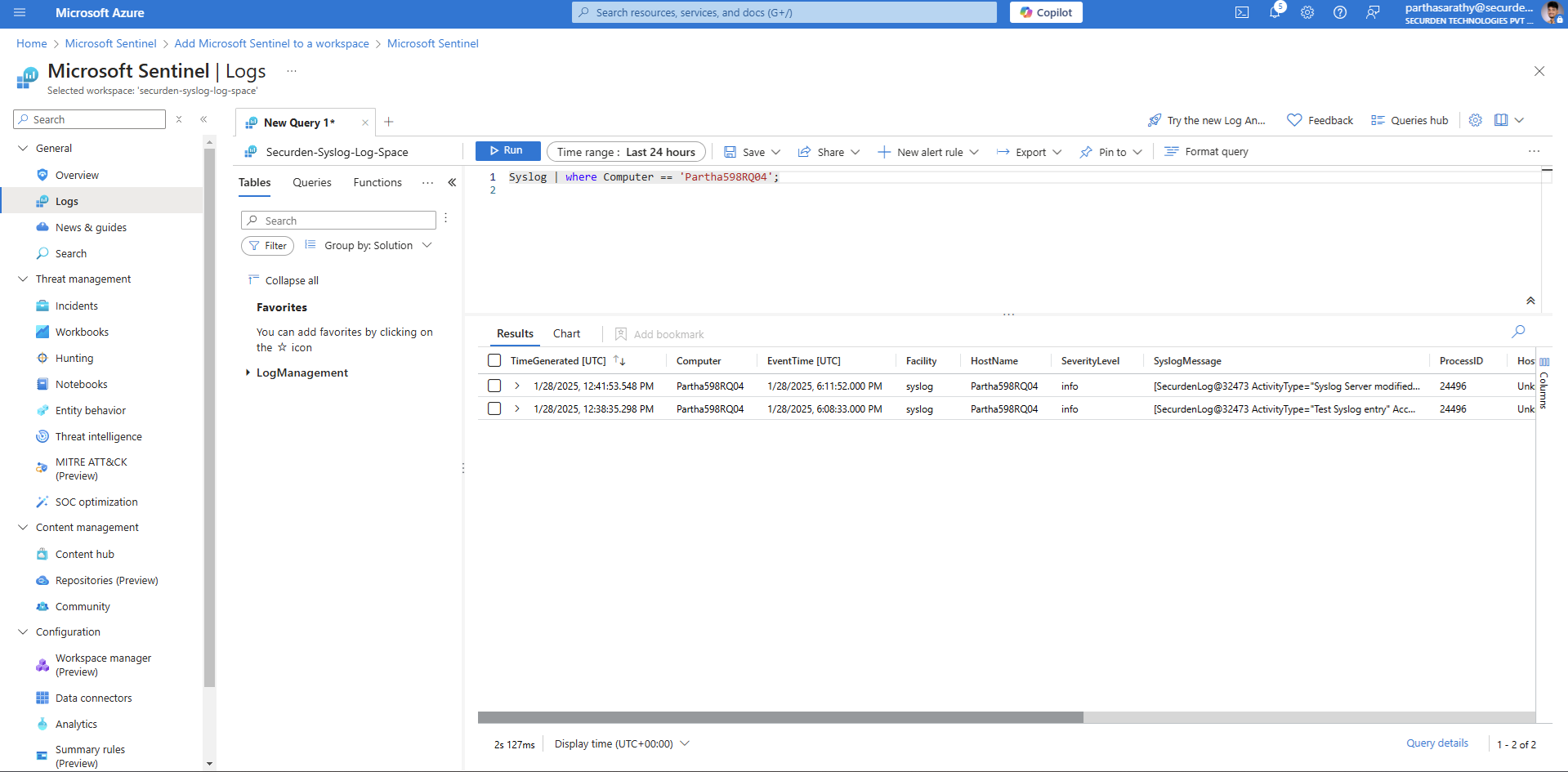Close the New Query 1 tab

click(365, 123)
